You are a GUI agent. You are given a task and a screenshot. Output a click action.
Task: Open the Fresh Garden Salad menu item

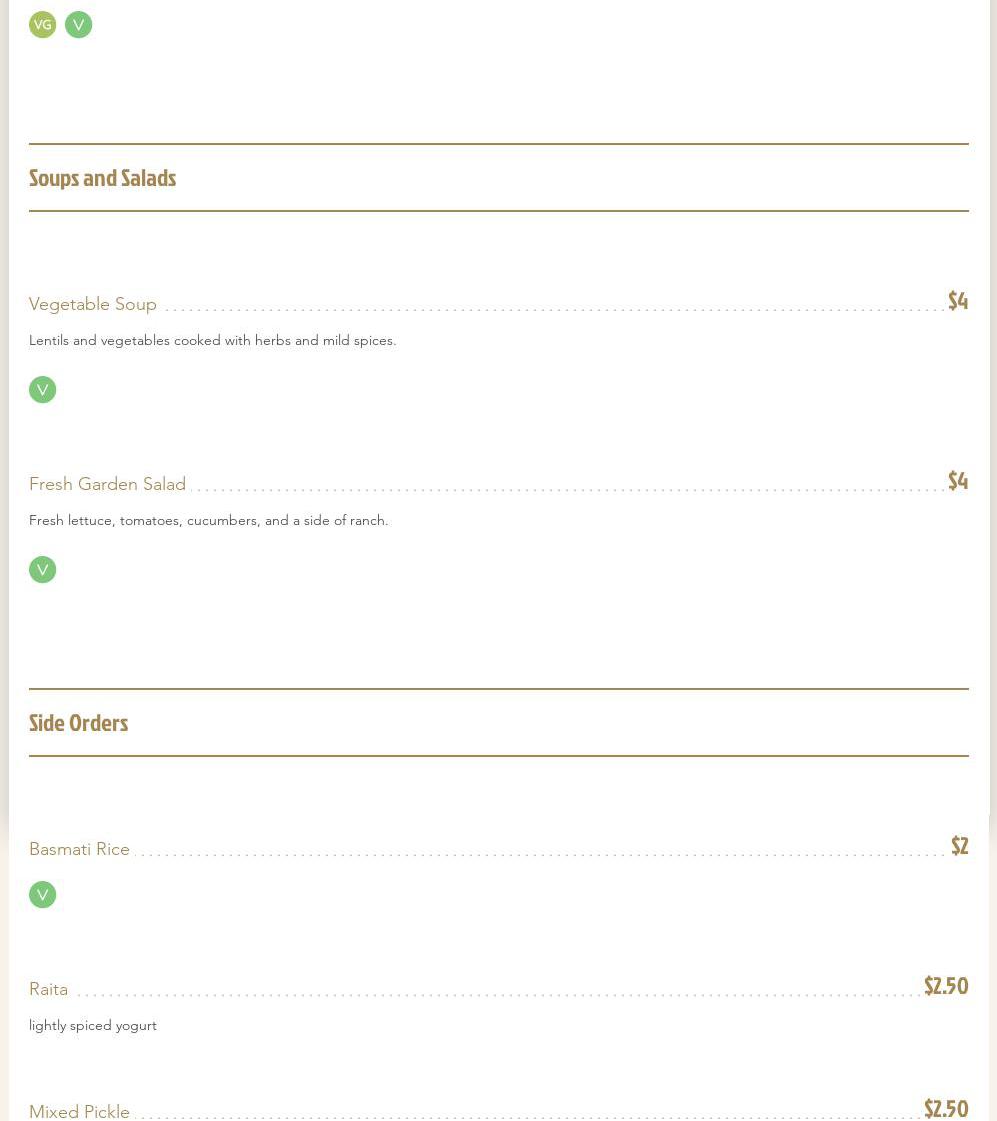[x=107, y=484]
